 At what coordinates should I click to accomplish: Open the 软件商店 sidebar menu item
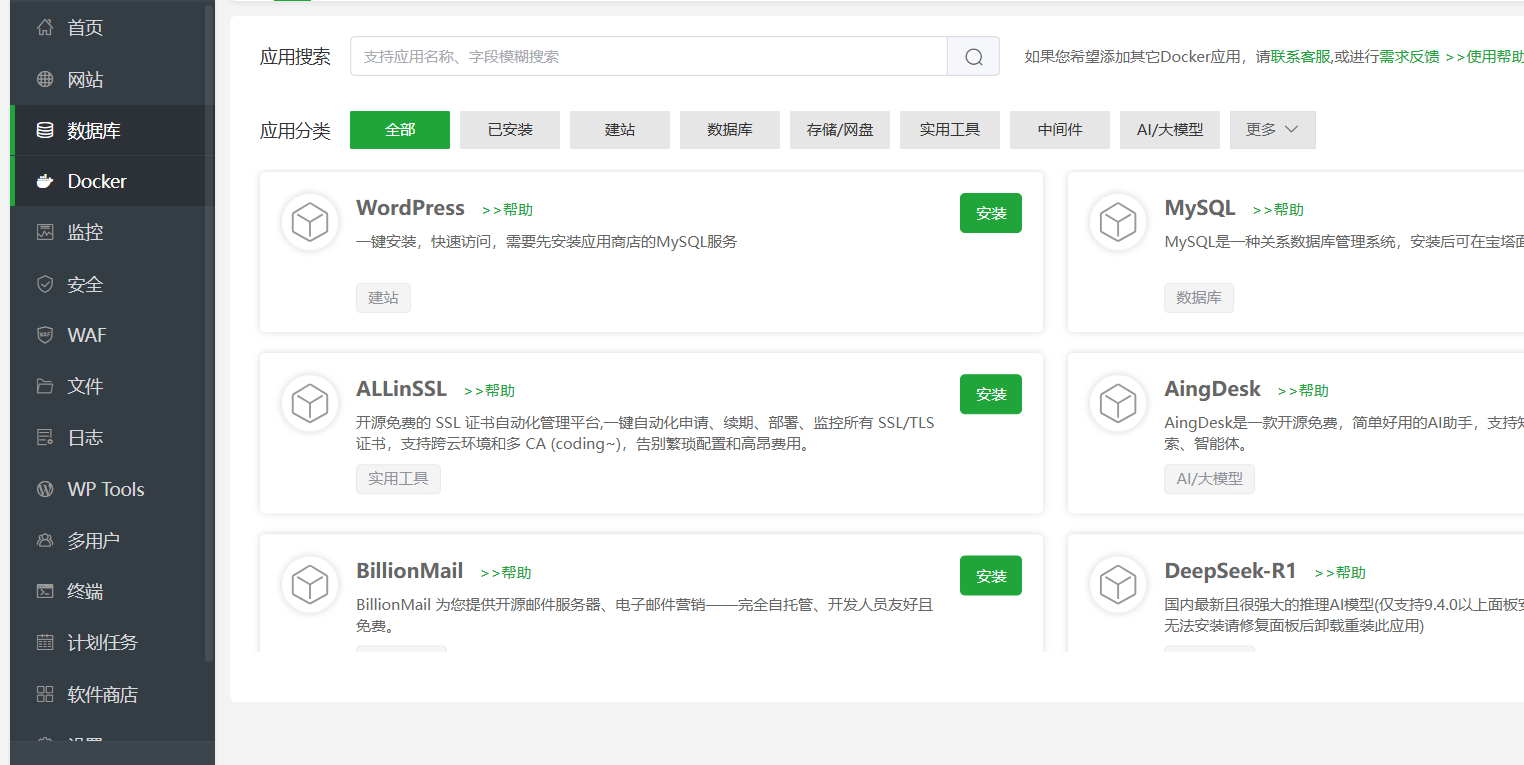[112, 694]
